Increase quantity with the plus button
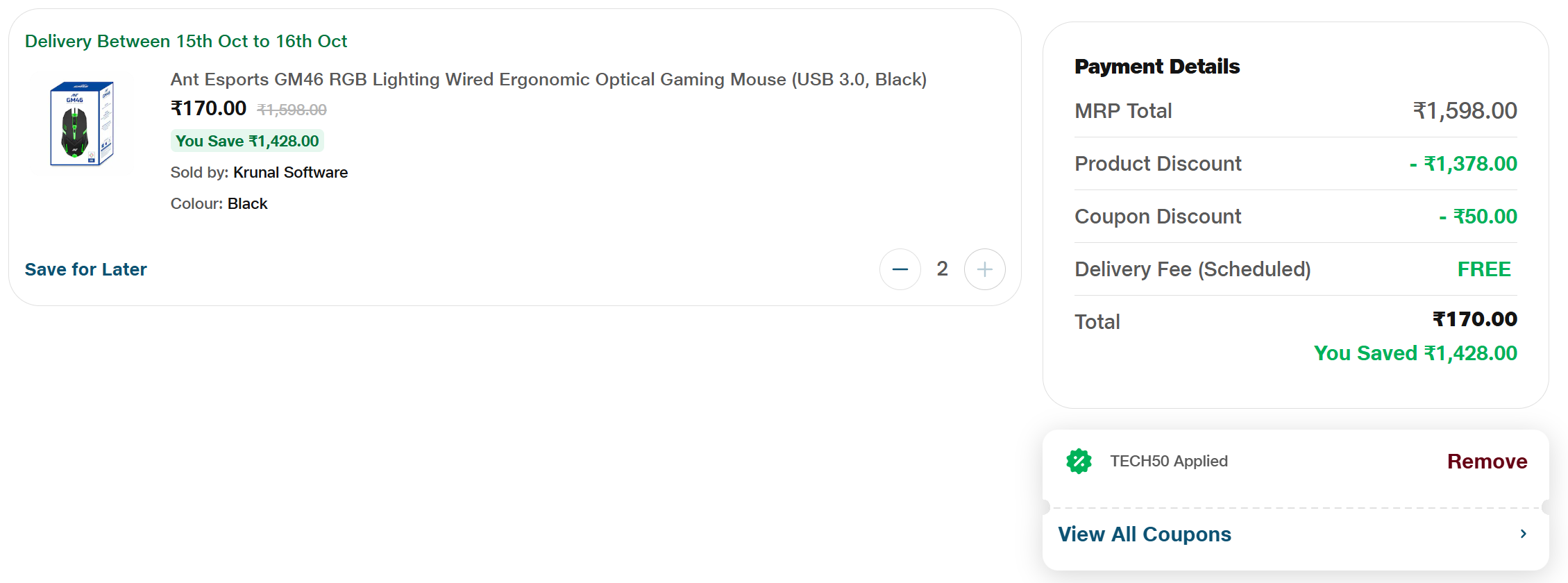The width and height of the screenshot is (1568, 583). (984, 269)
